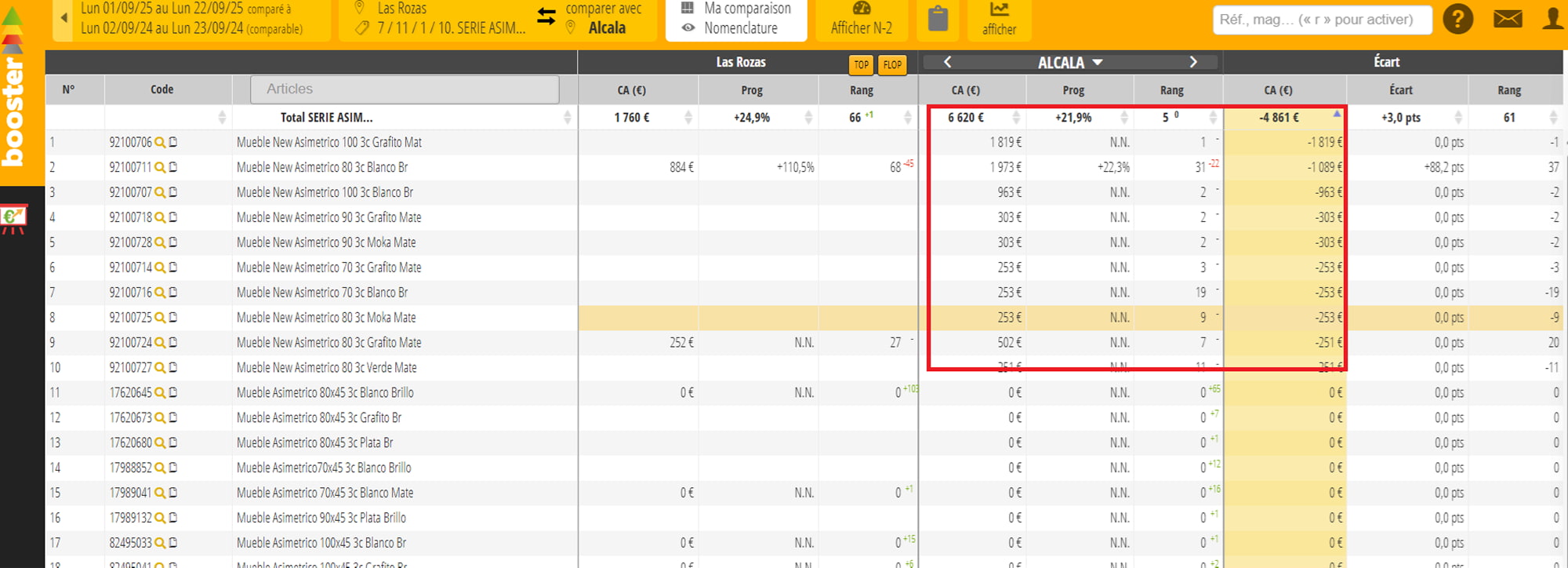Open the user profile icon

click(x=1553, y=18)
